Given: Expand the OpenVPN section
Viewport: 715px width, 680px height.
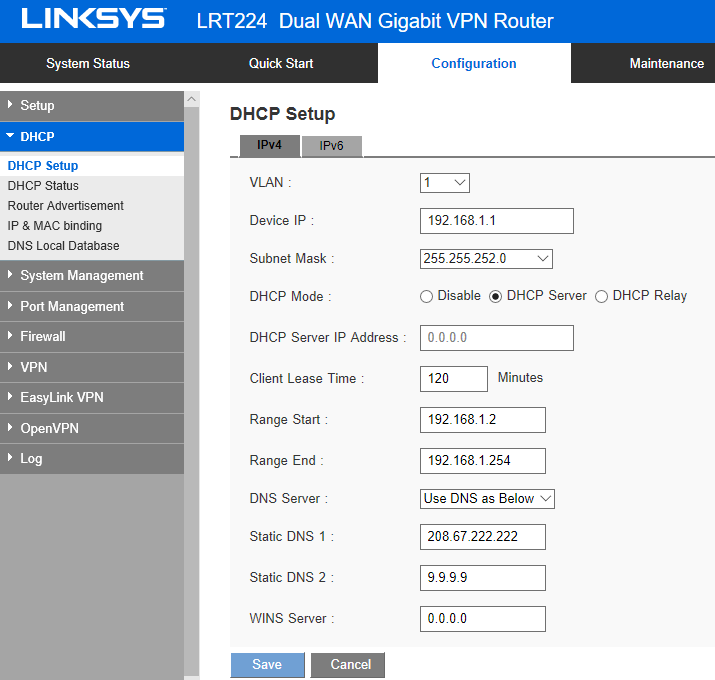Looking at the screenshot, I should (x=92, y=428).
